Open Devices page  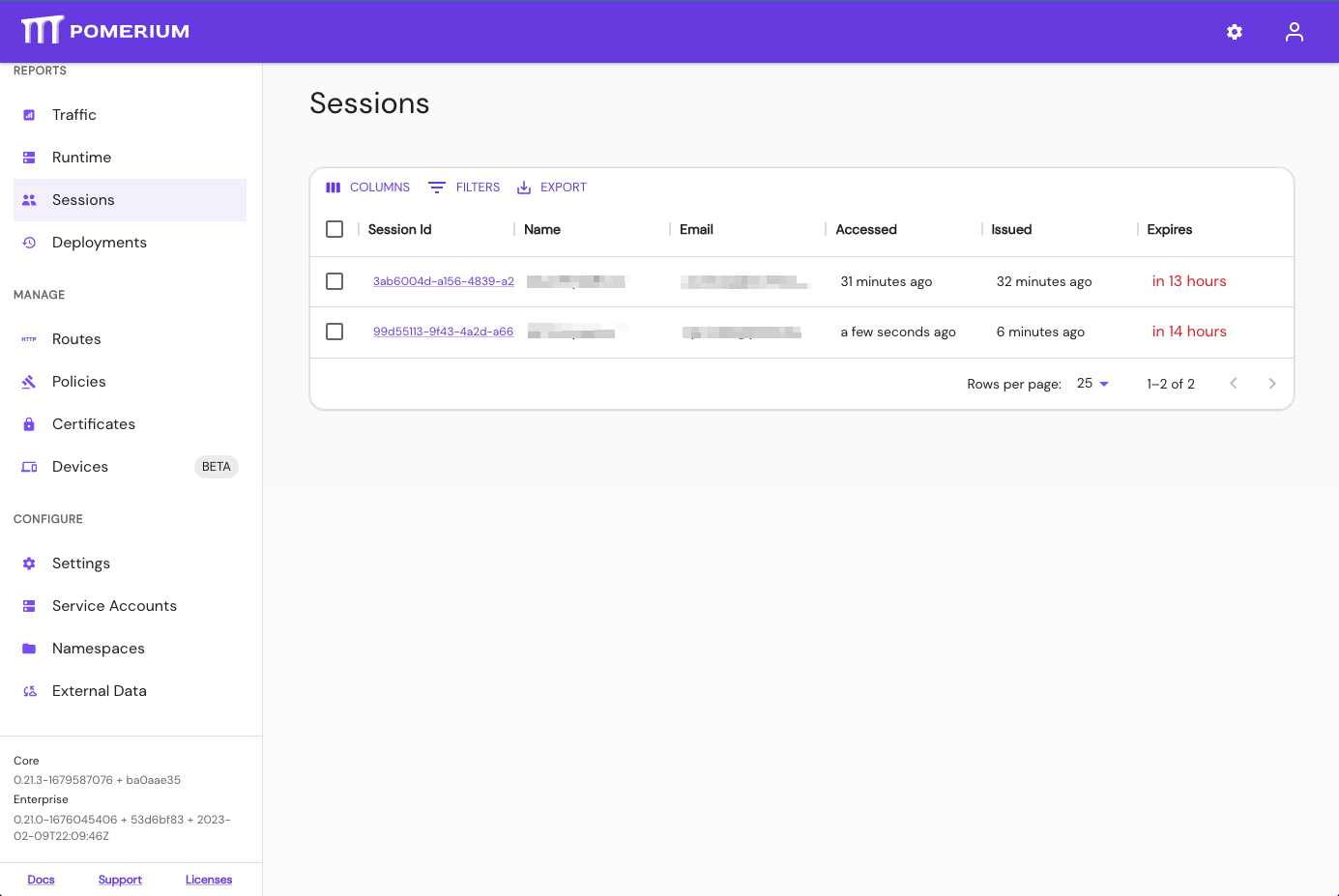coord(130,467)
